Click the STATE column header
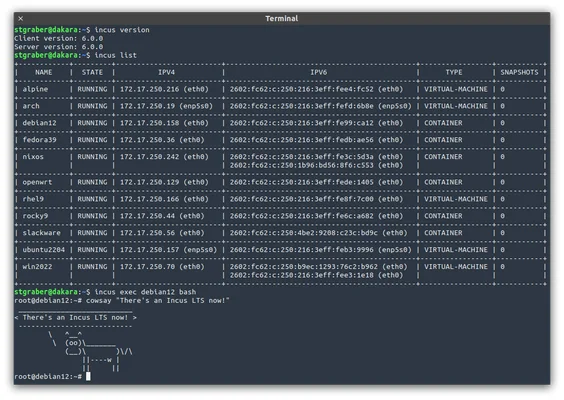Screen dimensions: 564x400 tap(92, 72)
